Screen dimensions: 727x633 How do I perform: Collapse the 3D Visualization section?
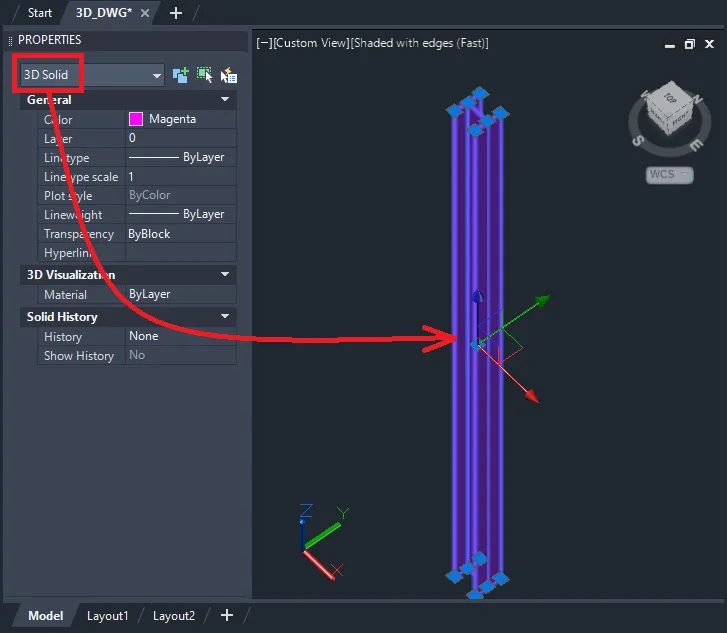[x=225, y=274]
